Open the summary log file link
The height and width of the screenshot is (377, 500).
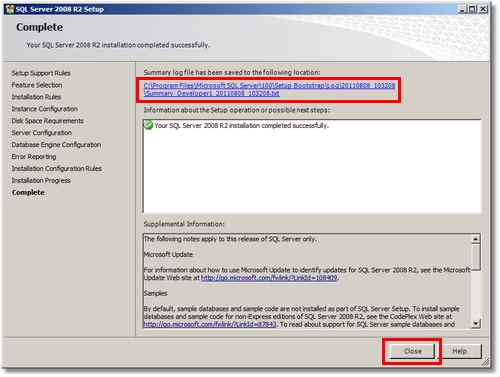point(269,90)
